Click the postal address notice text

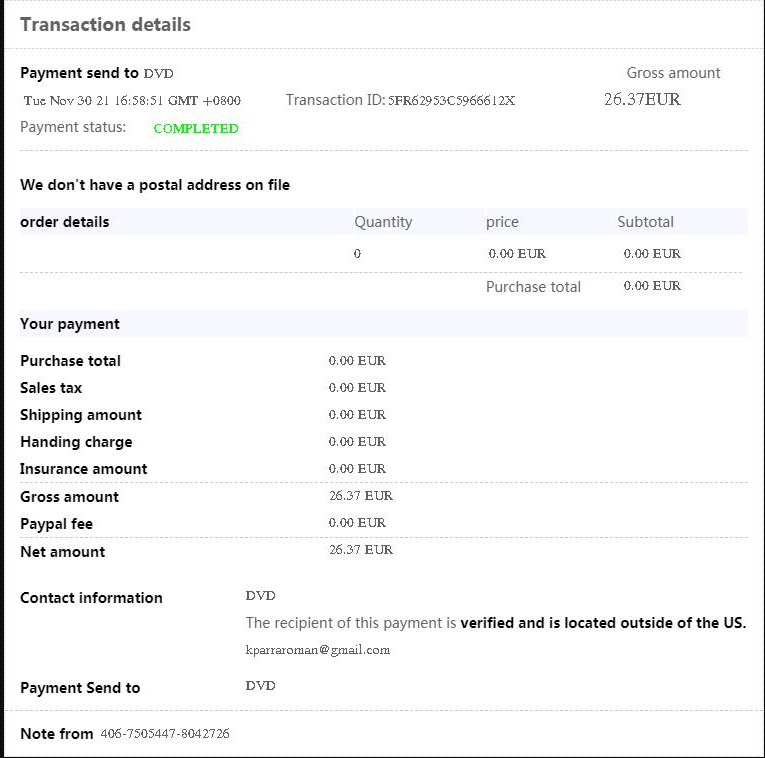155,185
